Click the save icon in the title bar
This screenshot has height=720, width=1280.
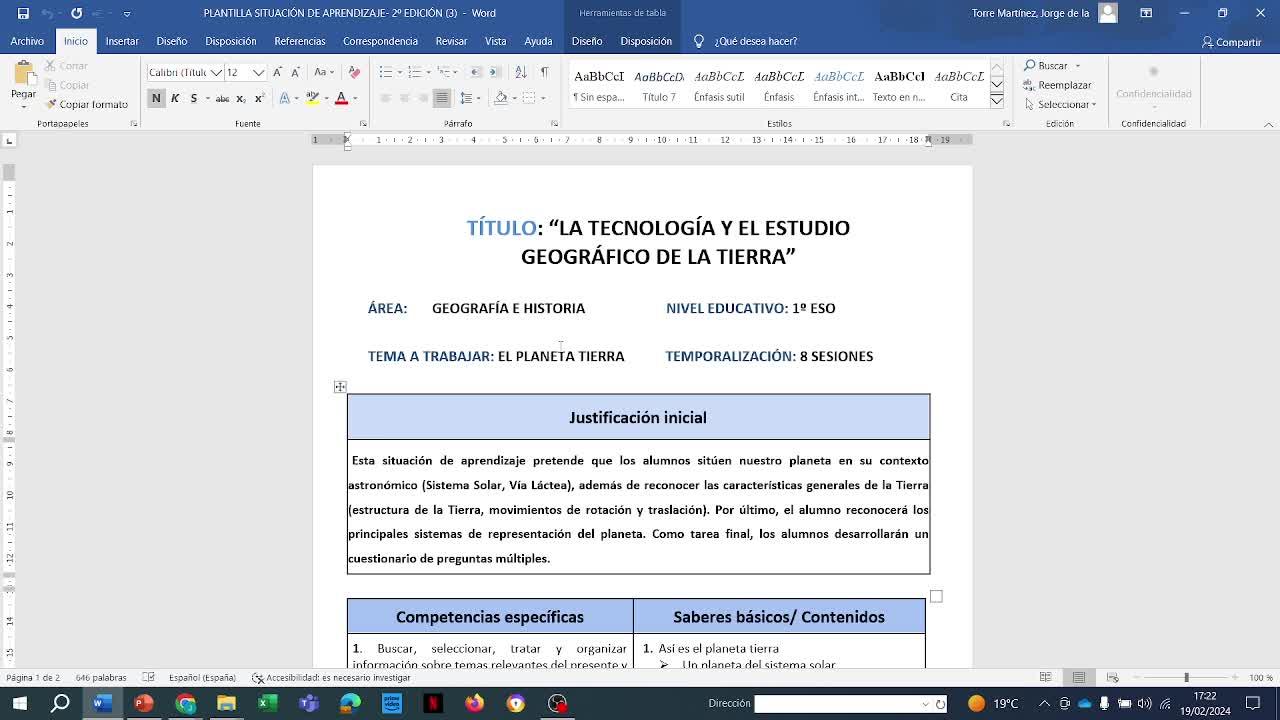pos(23,13)
